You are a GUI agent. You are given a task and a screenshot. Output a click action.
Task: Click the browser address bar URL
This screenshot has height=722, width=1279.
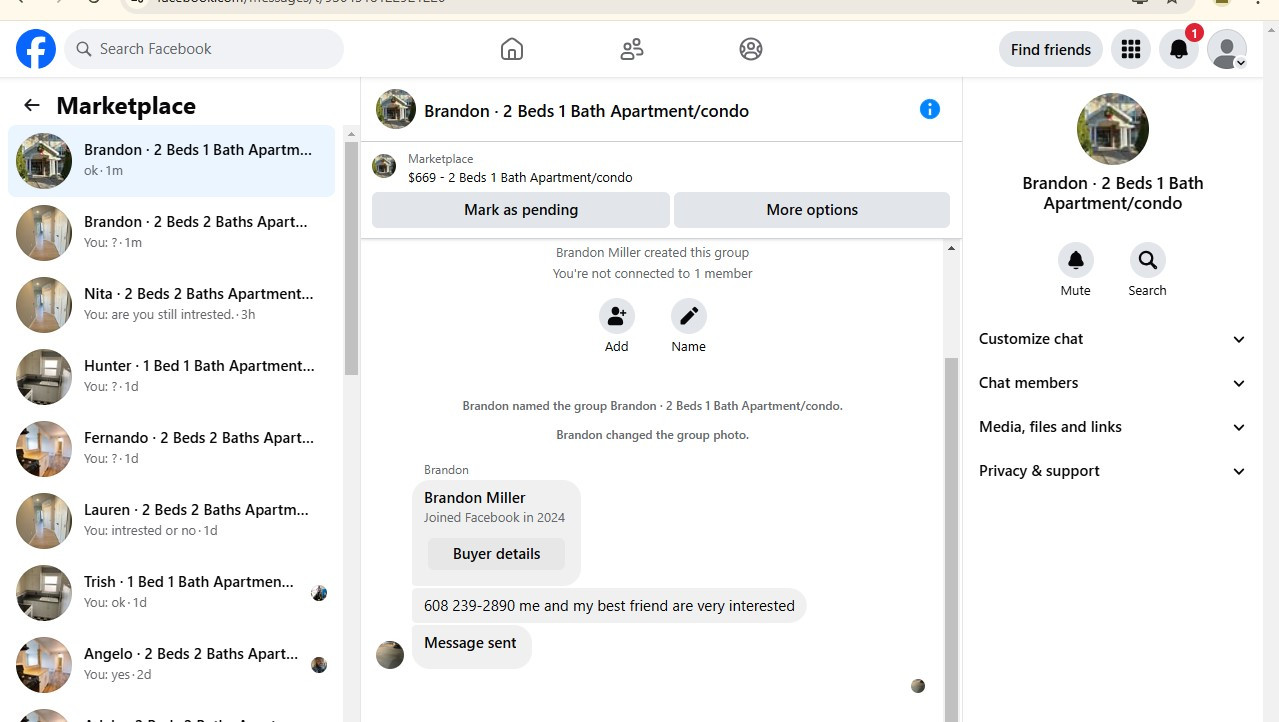click(300, 2)
